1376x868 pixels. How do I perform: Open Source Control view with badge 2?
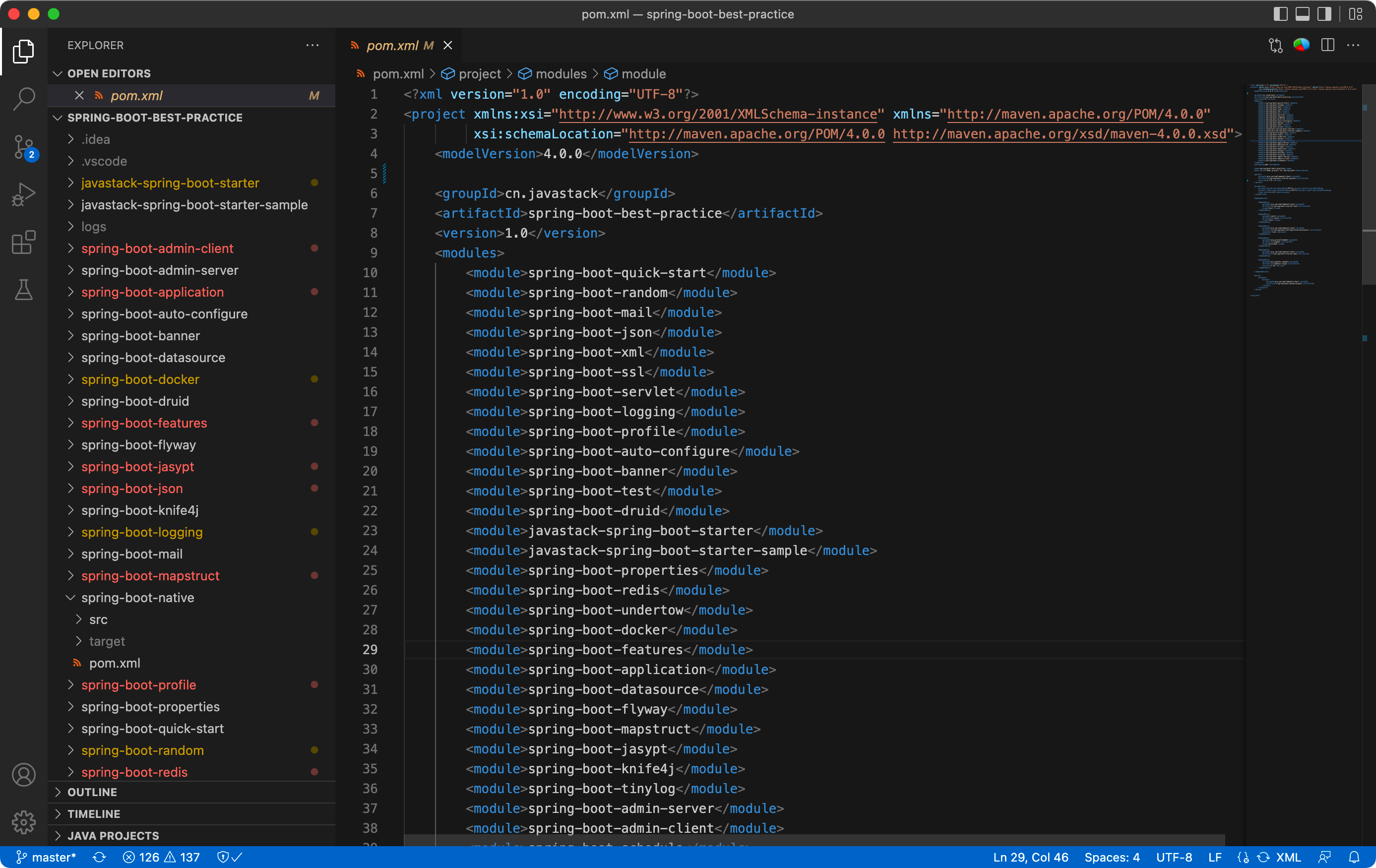pos(23,147)
